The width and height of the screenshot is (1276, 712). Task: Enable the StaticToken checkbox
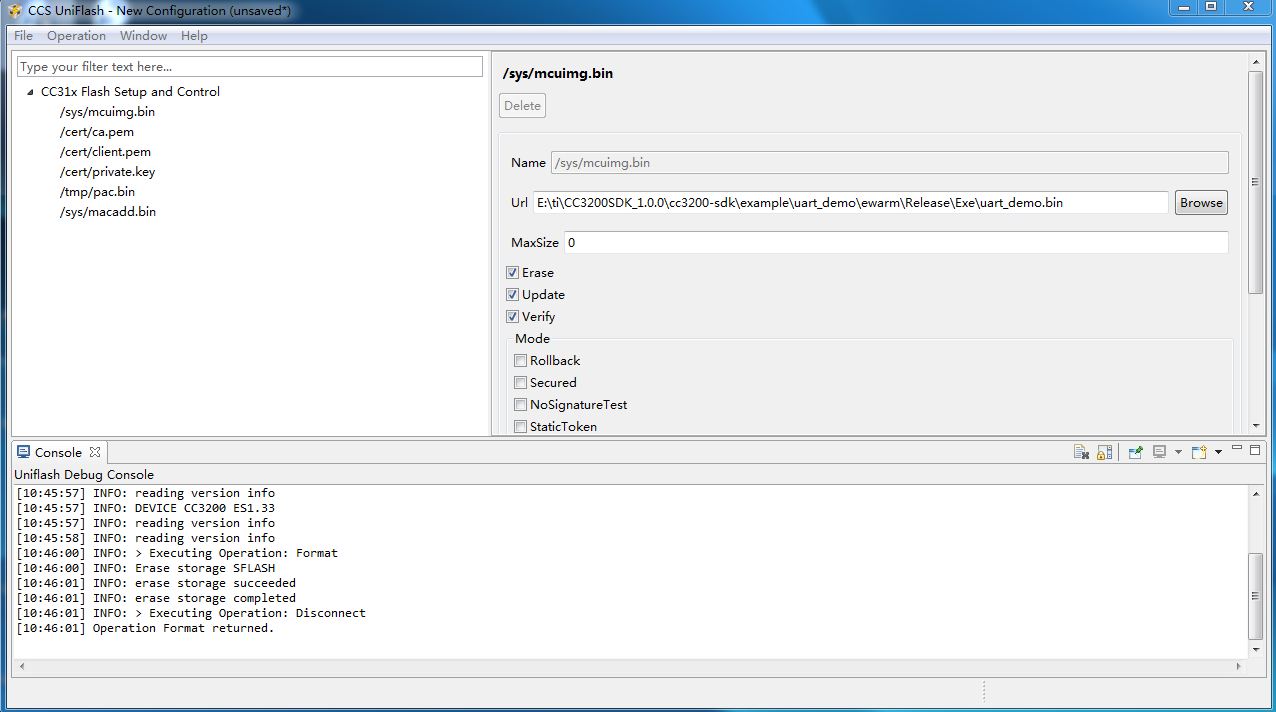[x=520, y=426]
